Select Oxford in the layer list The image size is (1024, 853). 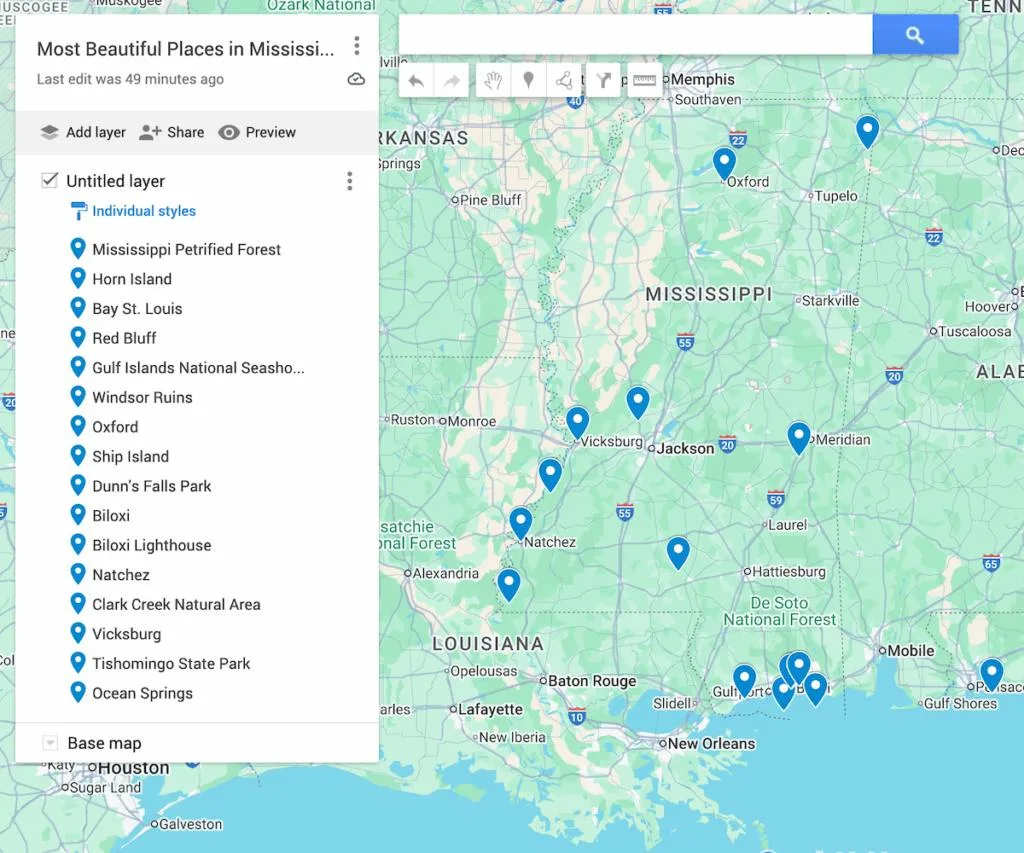[x=115, y=427]
